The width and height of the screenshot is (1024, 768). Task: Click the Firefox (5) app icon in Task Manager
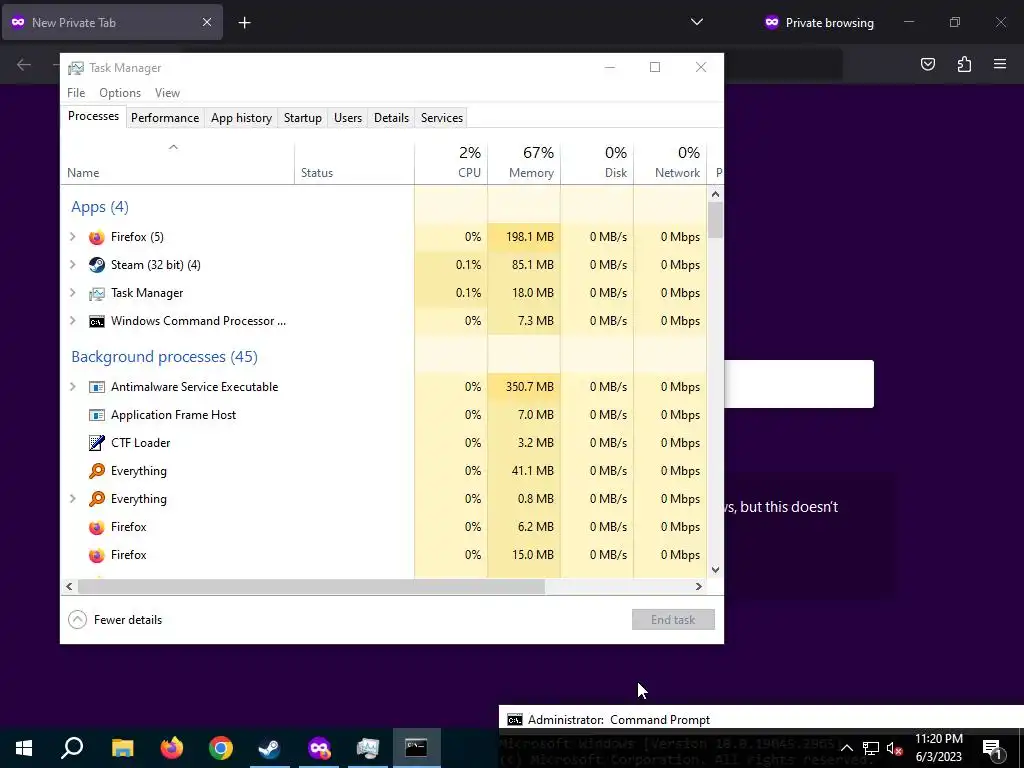coord(97,237)
